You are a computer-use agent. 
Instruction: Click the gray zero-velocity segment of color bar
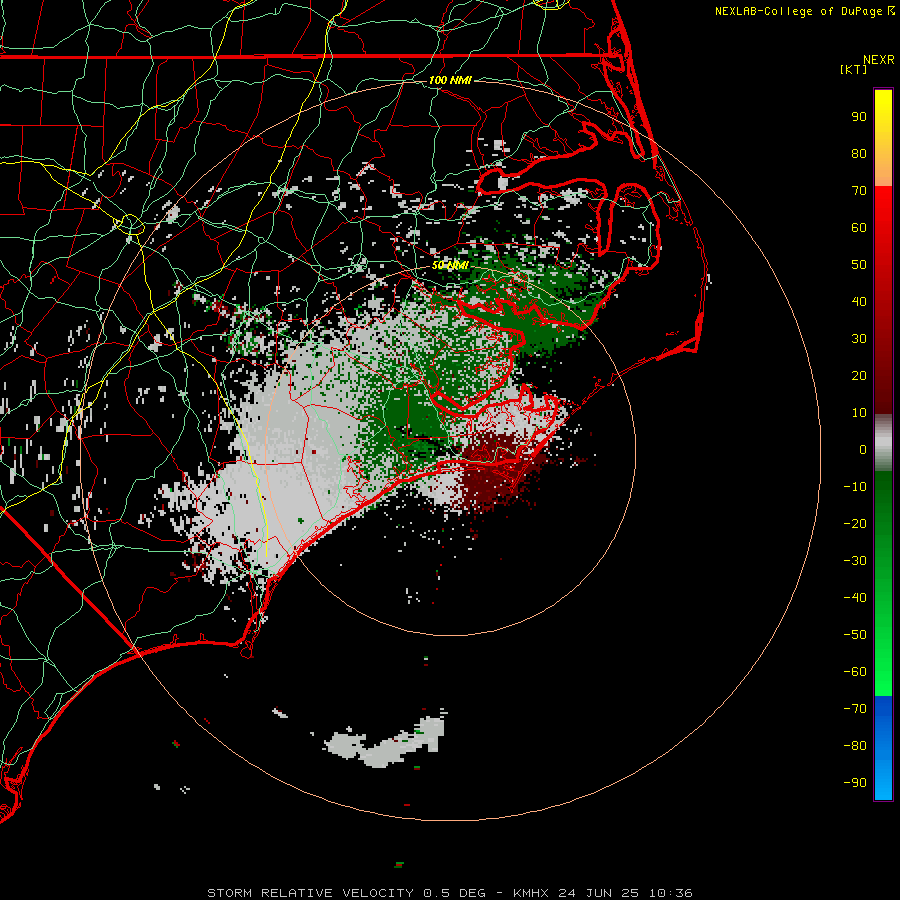[883, 443]
